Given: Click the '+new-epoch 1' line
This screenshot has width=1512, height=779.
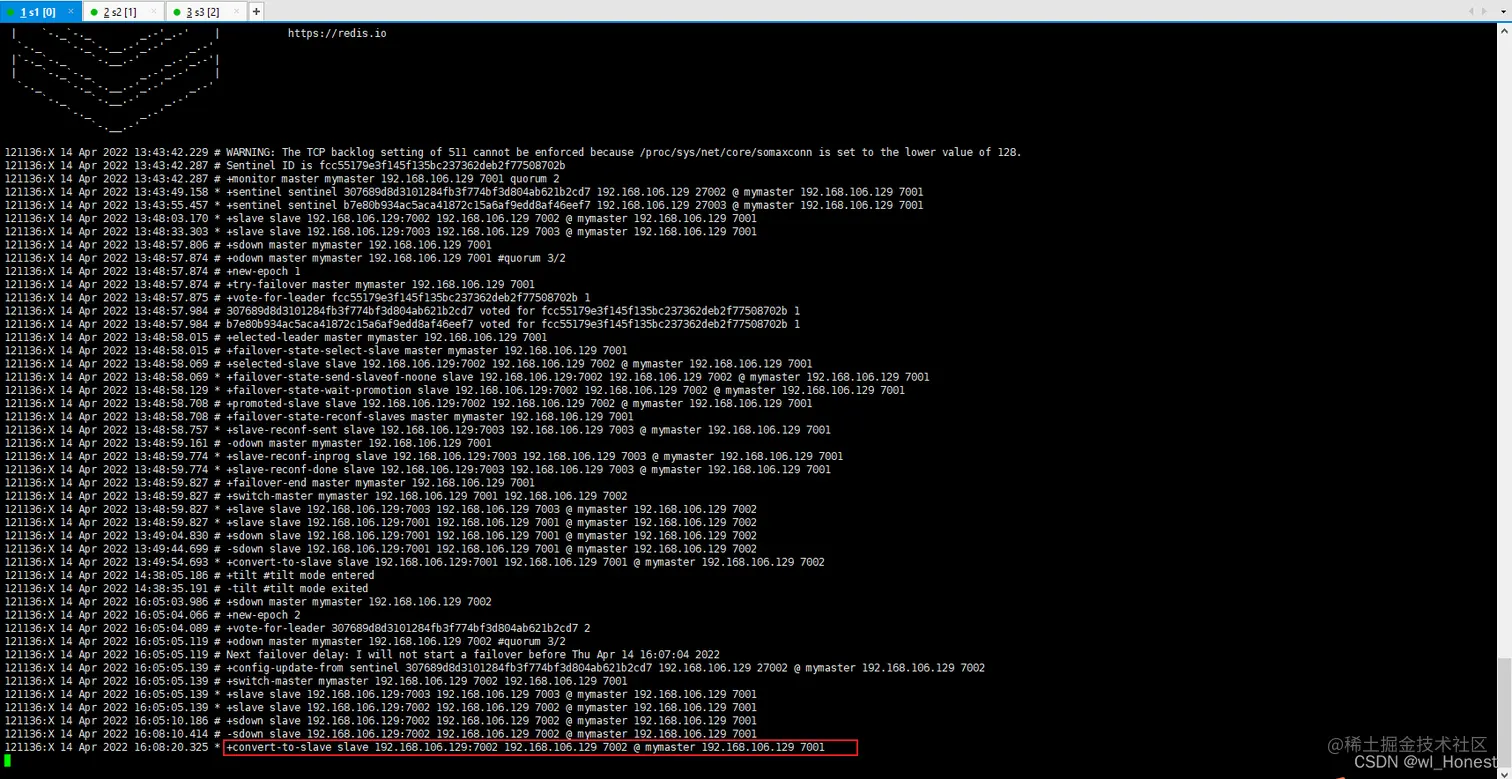Looking at the screenshot, I should pyautogui.click(x=153, y=271).
